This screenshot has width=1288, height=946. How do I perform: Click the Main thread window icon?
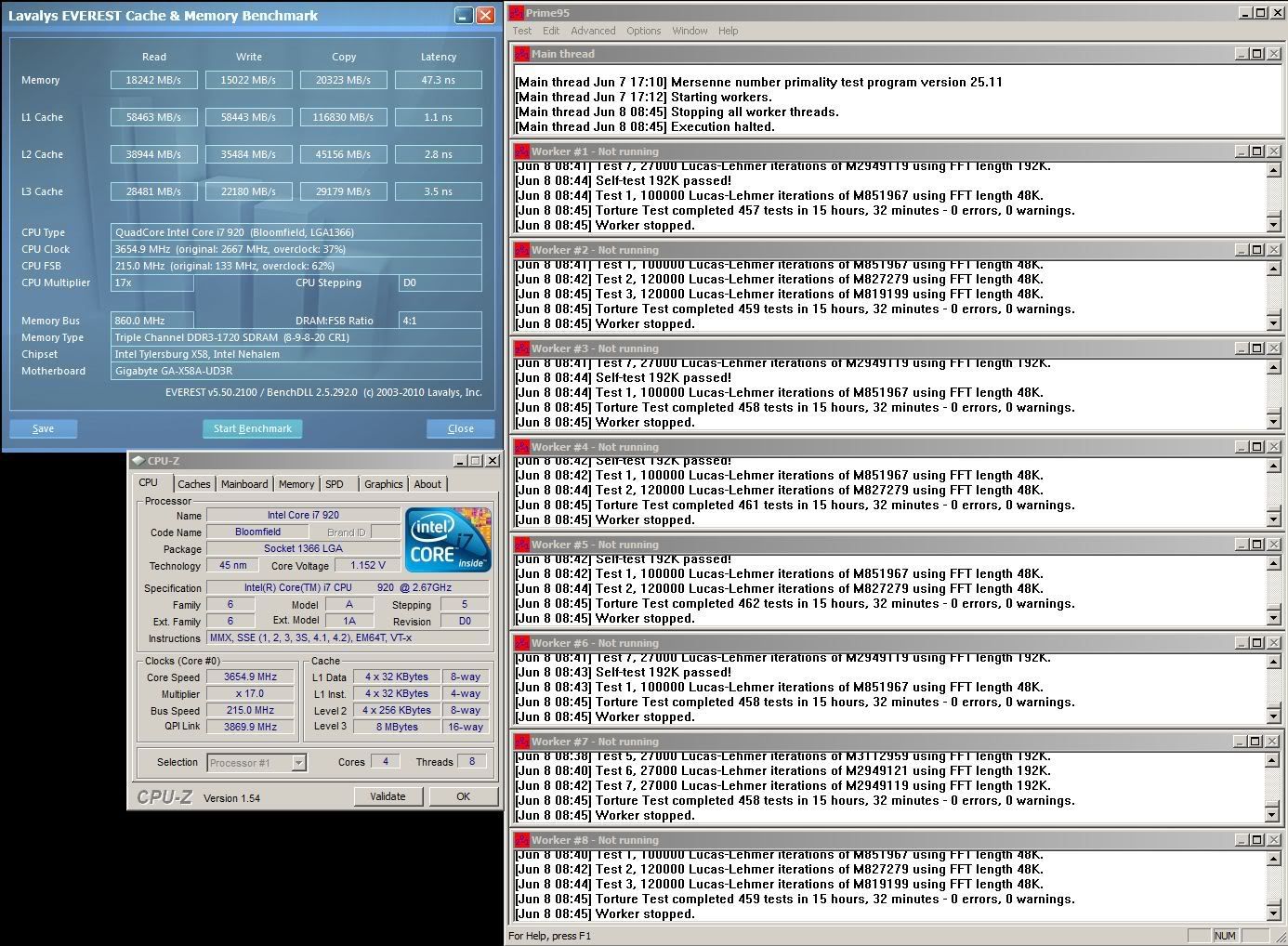click(521, 54)
